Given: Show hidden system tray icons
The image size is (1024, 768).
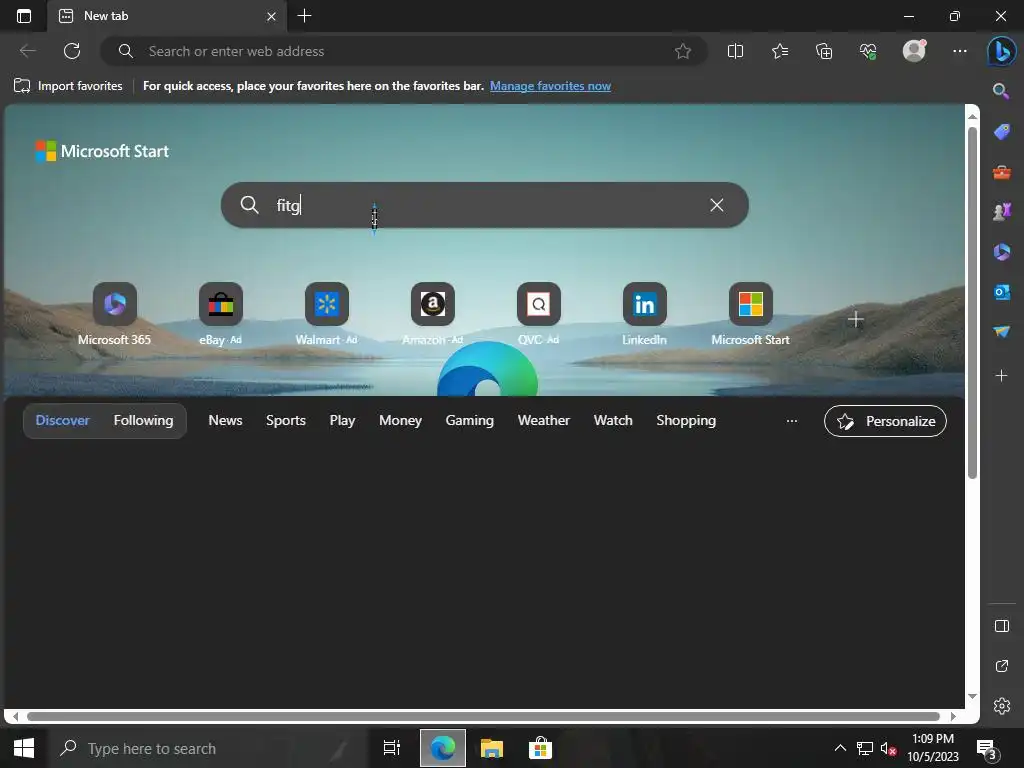Looking at the screenshot, I should 840,748.
